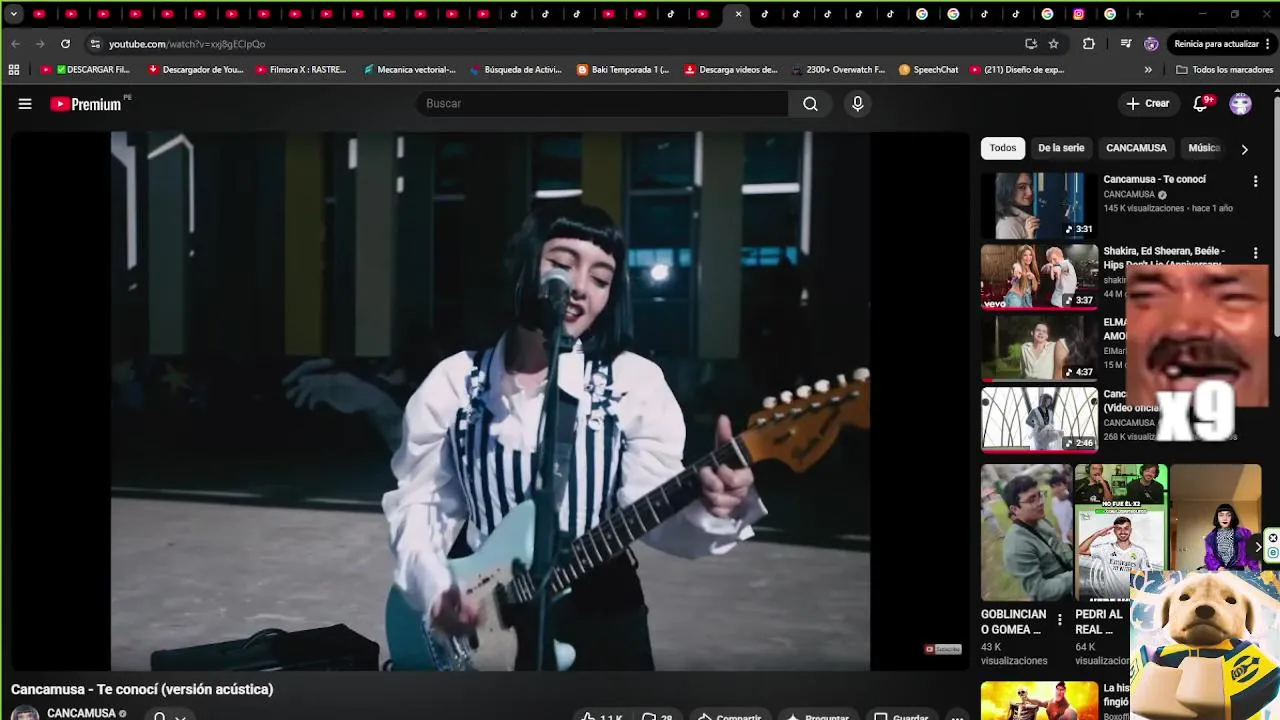Open the YouTube account avatar menu
This screenshot has height=720, width=1280.
pyautogui.click(x=1241, y=104)
